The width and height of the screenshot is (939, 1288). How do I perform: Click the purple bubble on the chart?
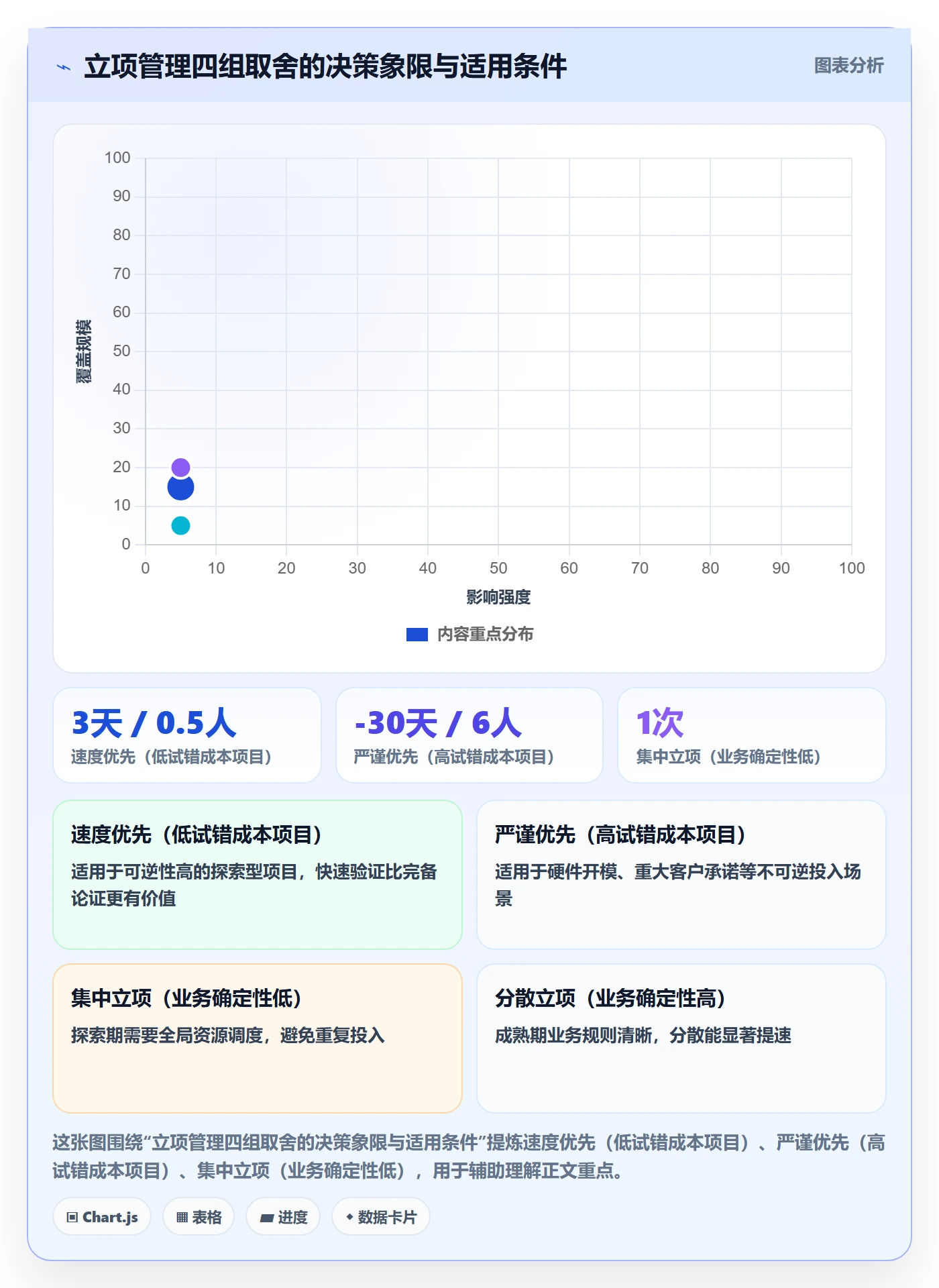point(180,467)
